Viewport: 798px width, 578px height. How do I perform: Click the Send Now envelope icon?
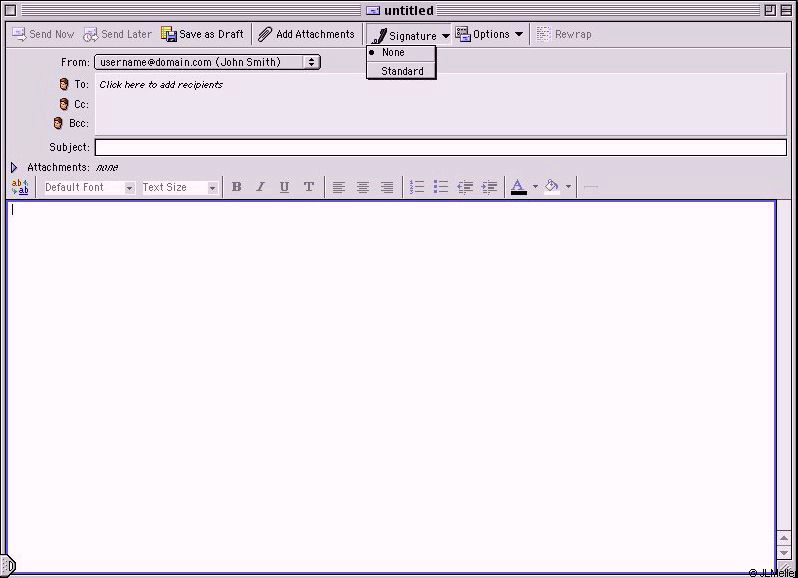click(19, 34)
